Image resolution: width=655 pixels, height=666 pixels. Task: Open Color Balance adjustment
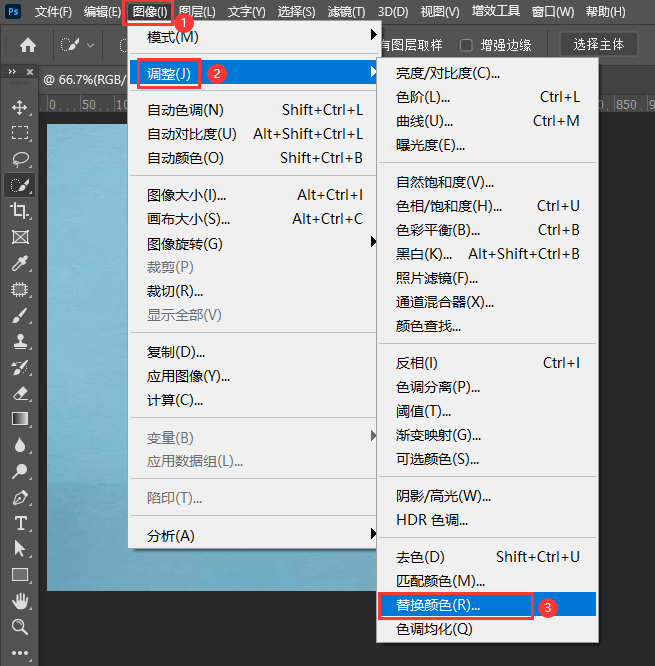point(488,230)
